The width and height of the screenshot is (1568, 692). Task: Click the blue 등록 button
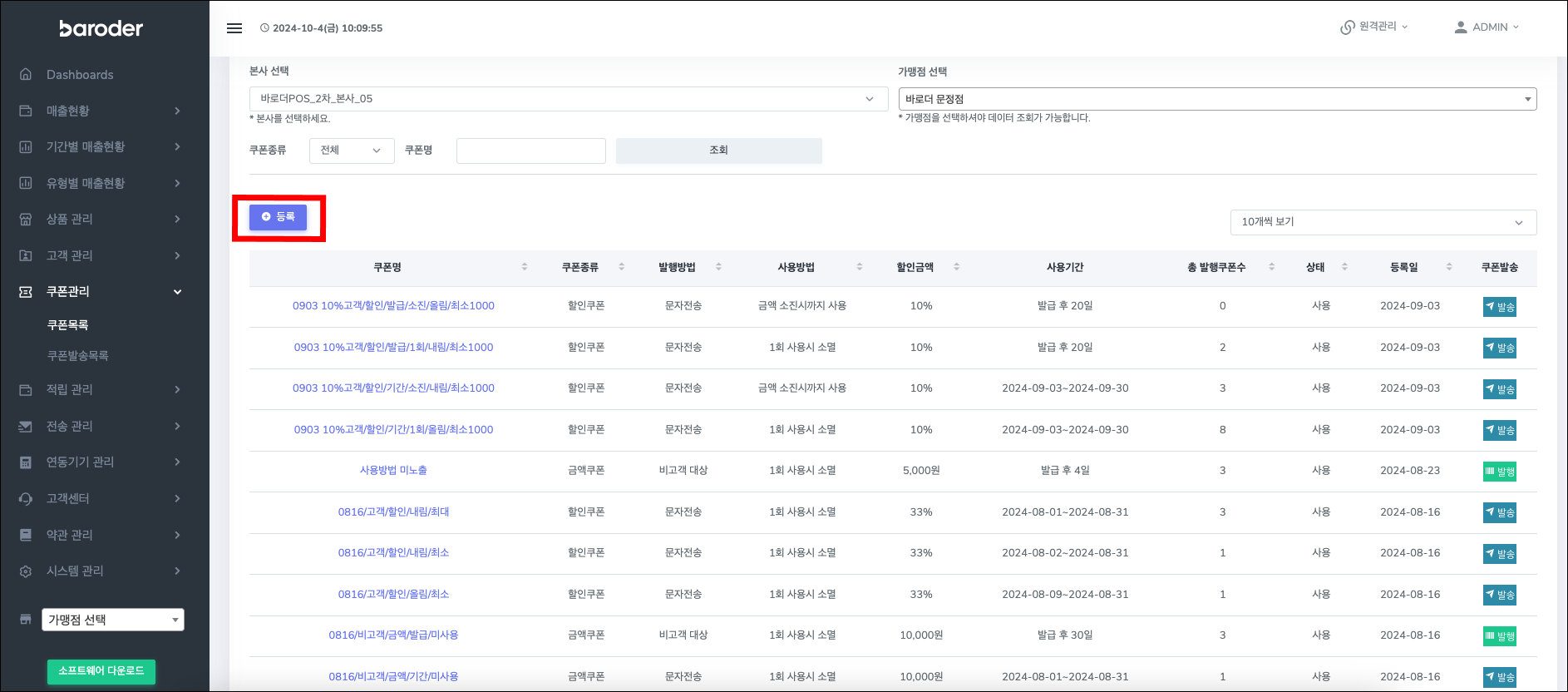pyautogui.click(x=279, y=217)
